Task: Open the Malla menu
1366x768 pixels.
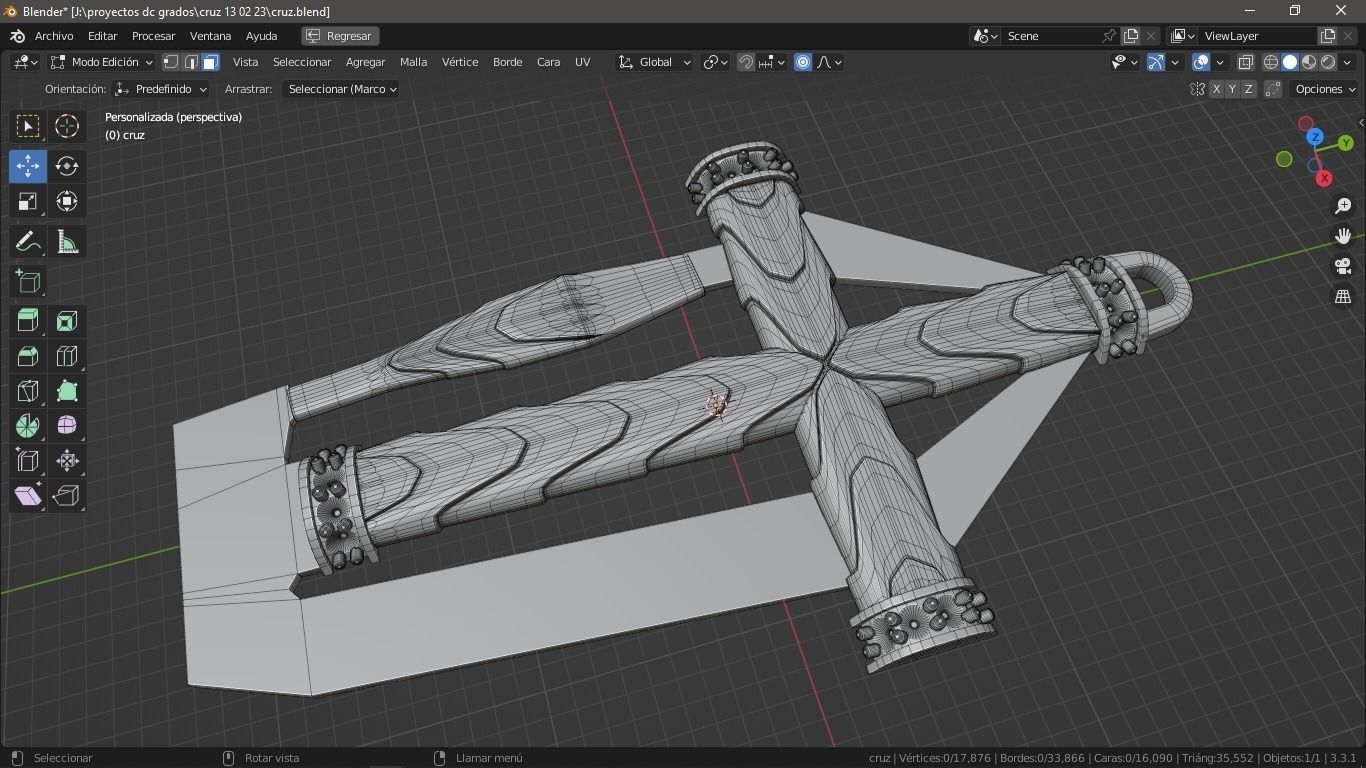Action: [x=413, y=62]
